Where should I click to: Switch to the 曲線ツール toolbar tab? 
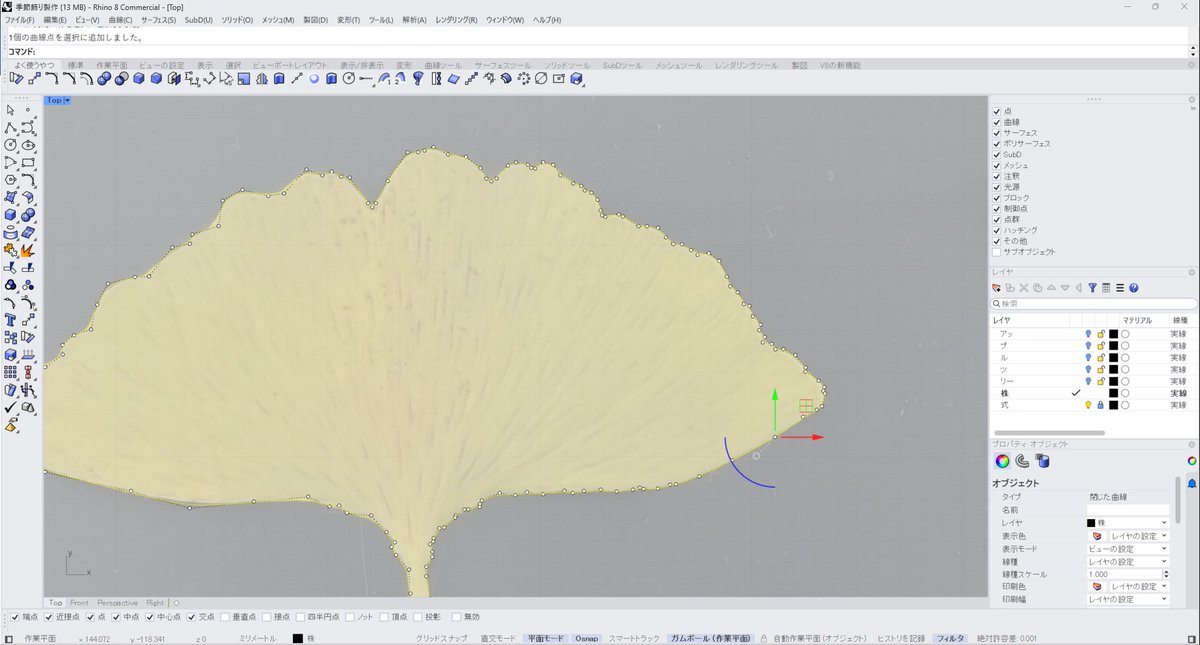[x=443, y=65]
